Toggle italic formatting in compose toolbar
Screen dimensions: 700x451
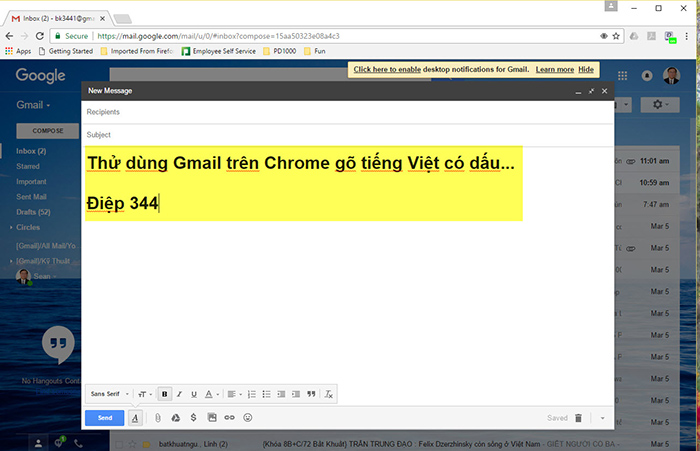click(179, 394)
